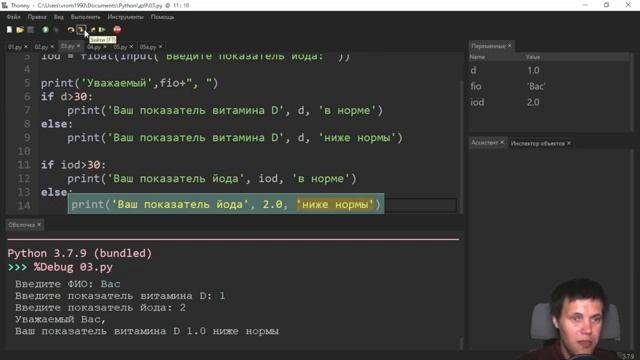Click the Step over debugger icon
Image resolution: width=640 pixels, height=360 pixels.
click(71, 29)
